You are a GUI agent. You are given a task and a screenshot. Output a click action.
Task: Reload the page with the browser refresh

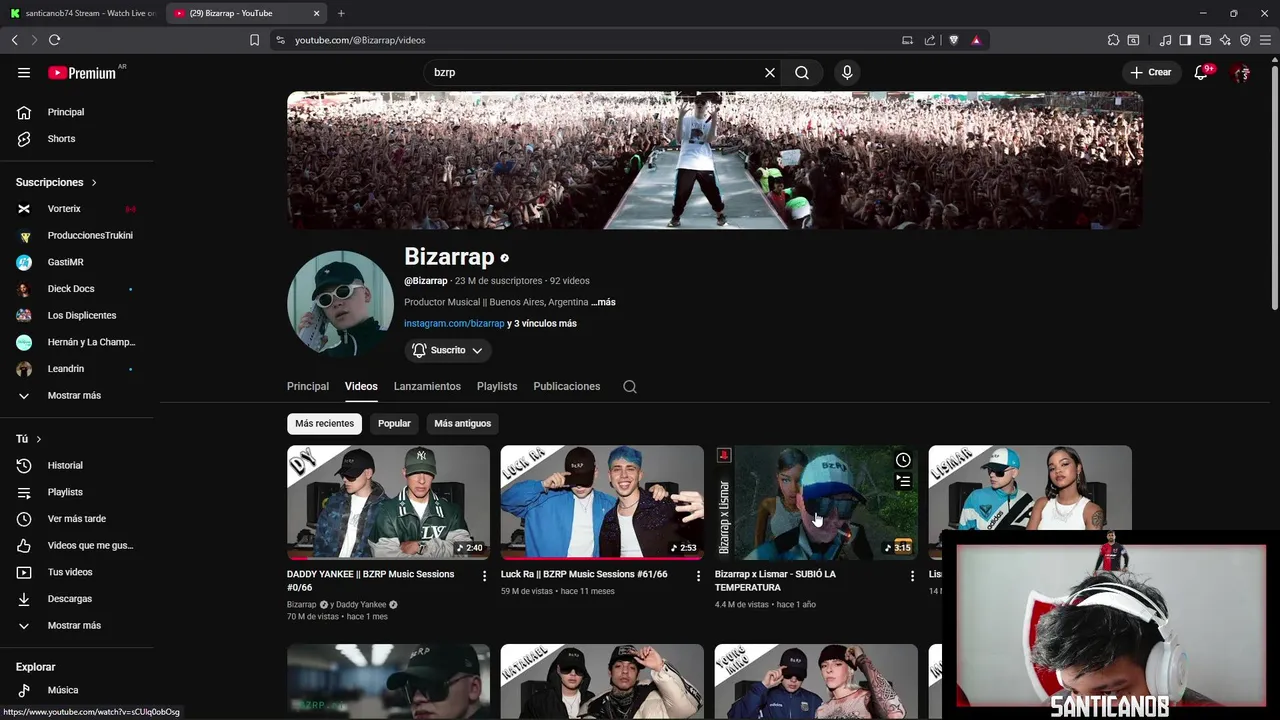[x=54, y=40]
